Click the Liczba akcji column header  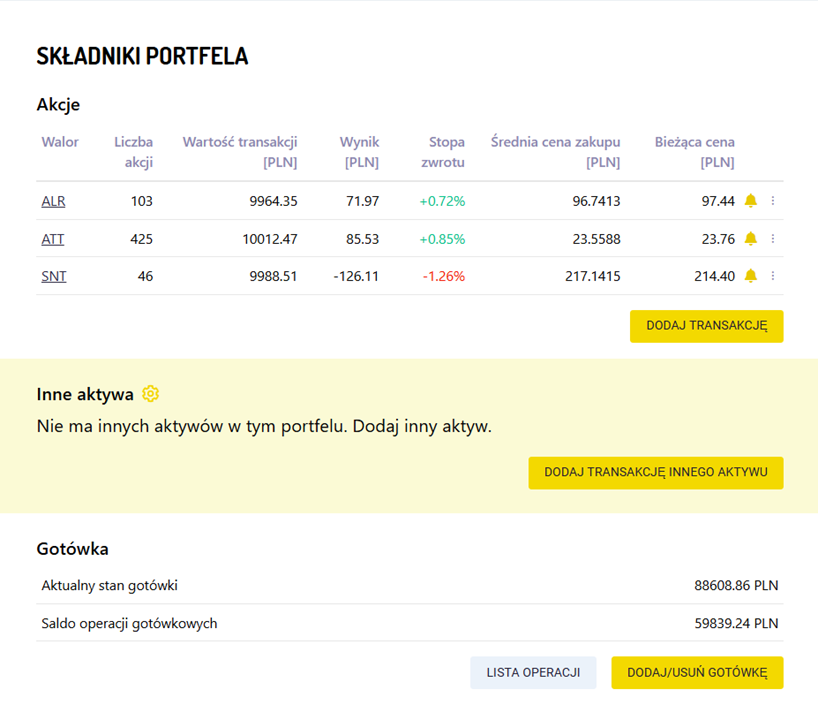[x=134, y=152]
